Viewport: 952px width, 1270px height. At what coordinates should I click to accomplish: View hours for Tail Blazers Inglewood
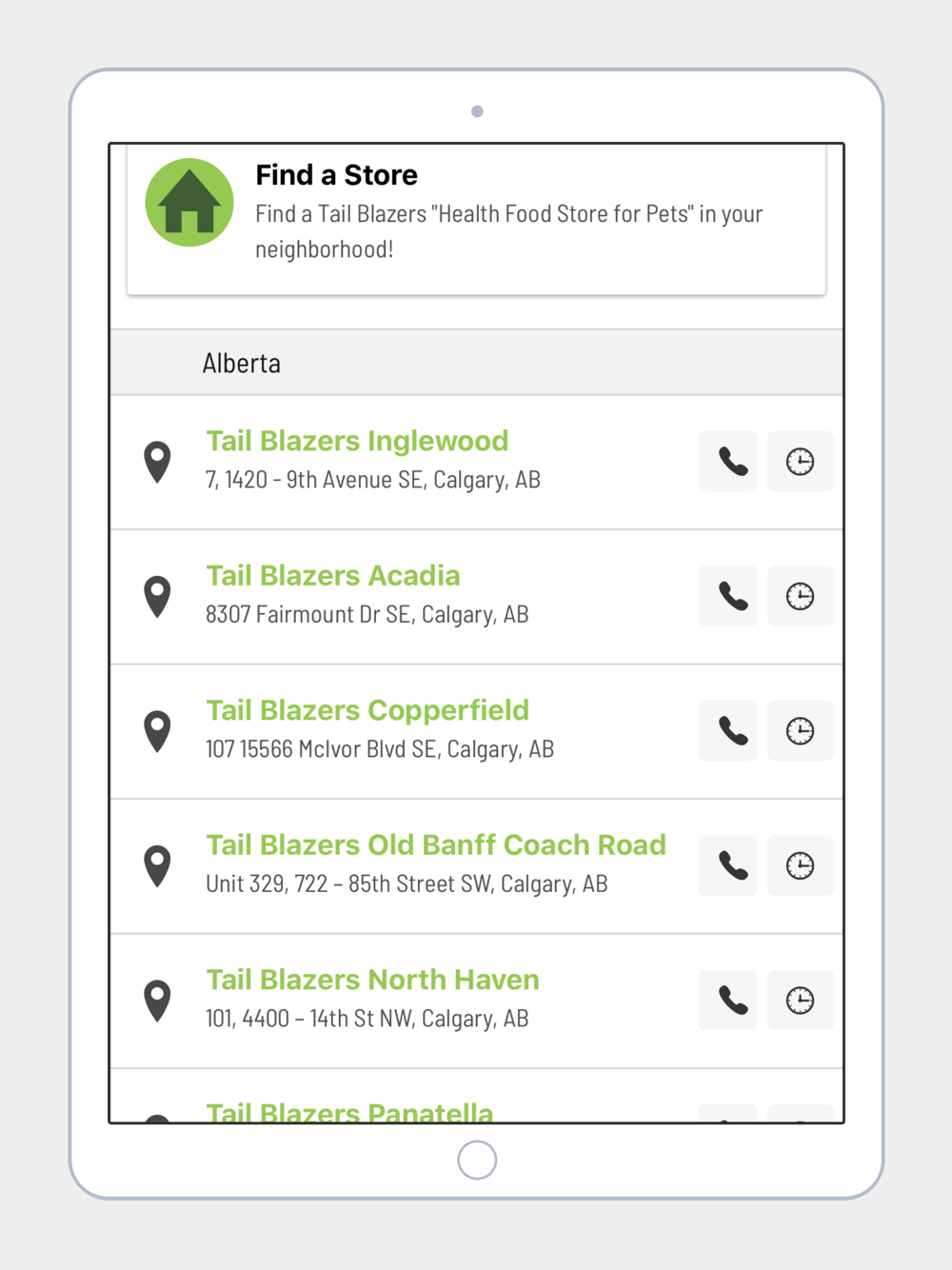coord(801,462)
